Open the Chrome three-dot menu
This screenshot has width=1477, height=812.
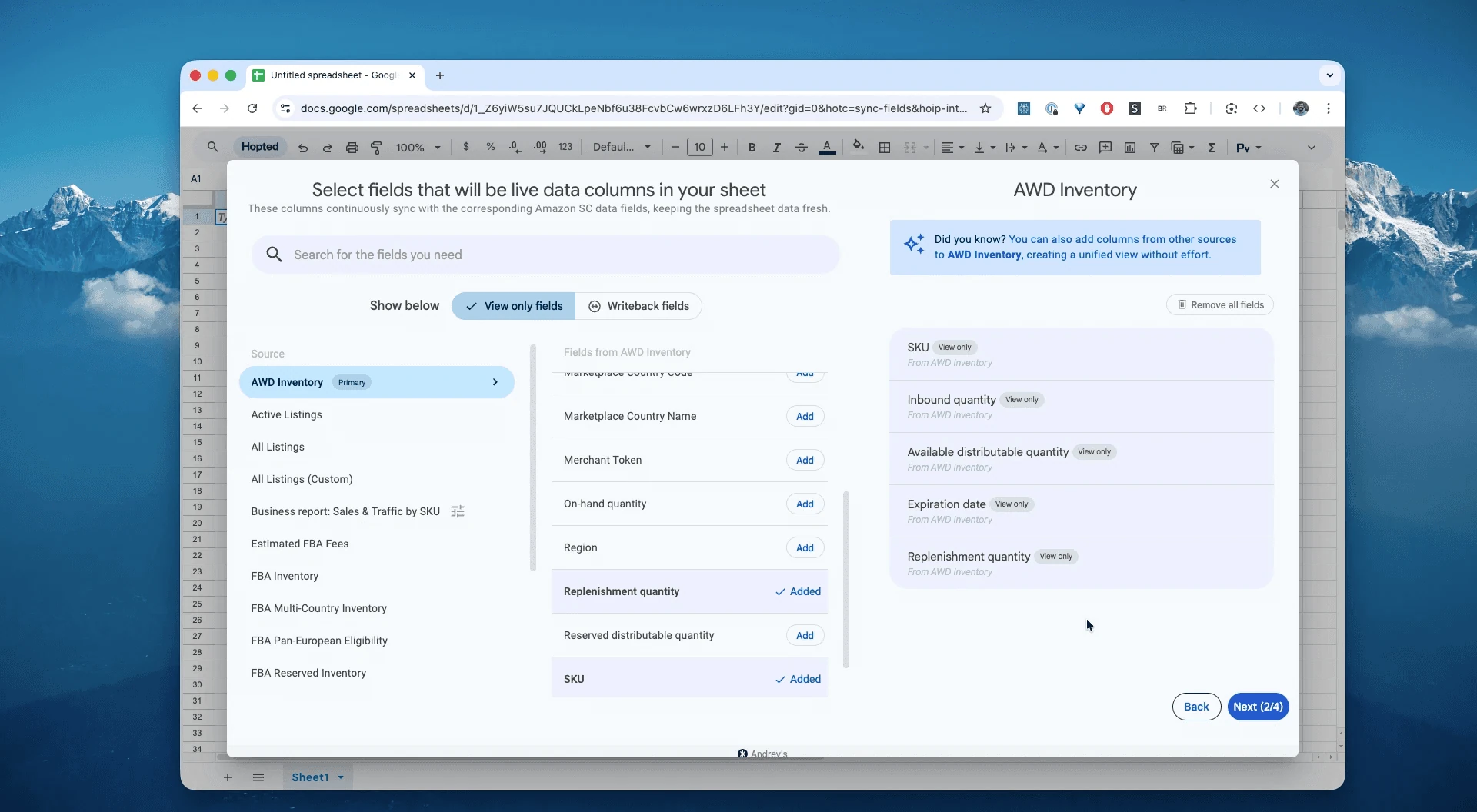click(1329, 108)
